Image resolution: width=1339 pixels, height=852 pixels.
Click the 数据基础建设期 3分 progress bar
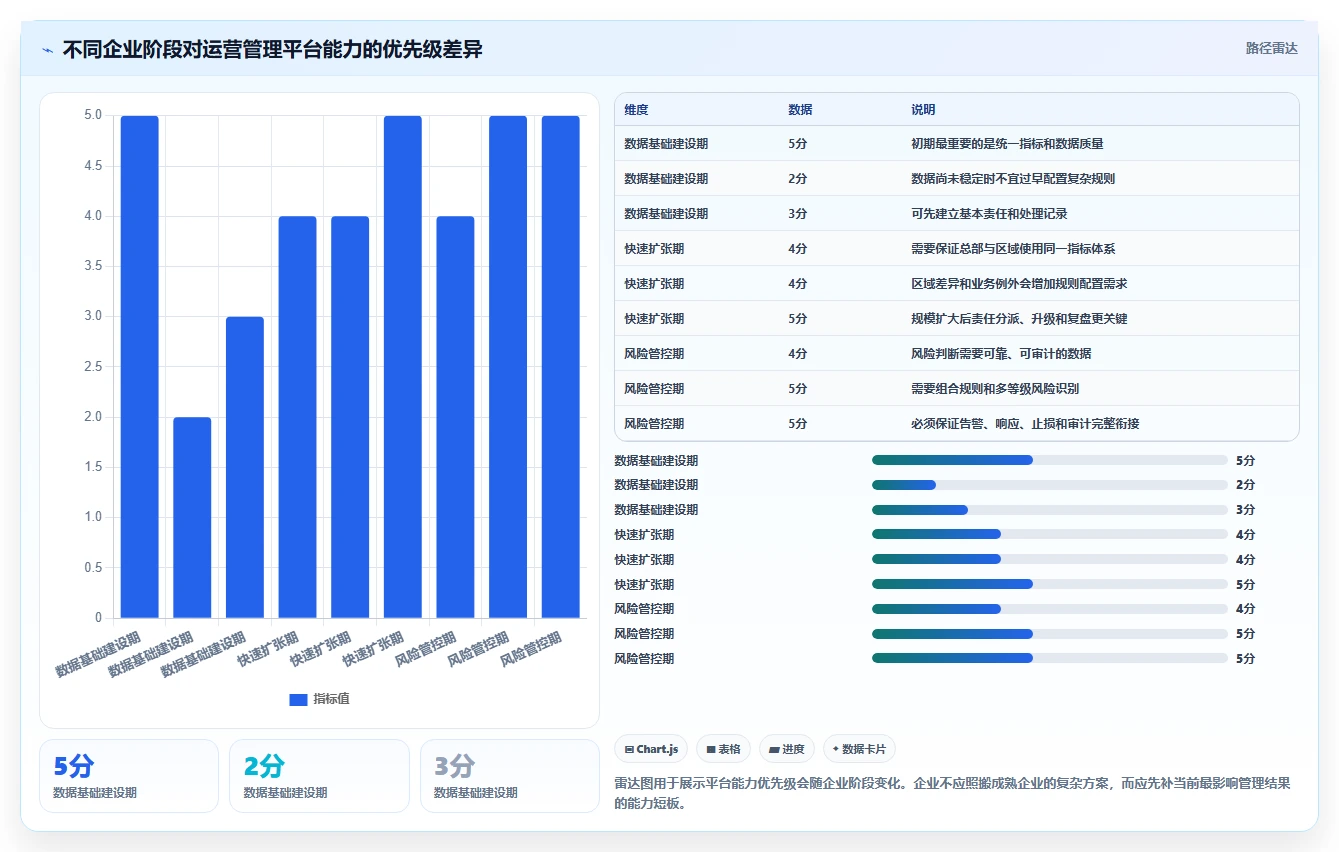pos(1049,510)
